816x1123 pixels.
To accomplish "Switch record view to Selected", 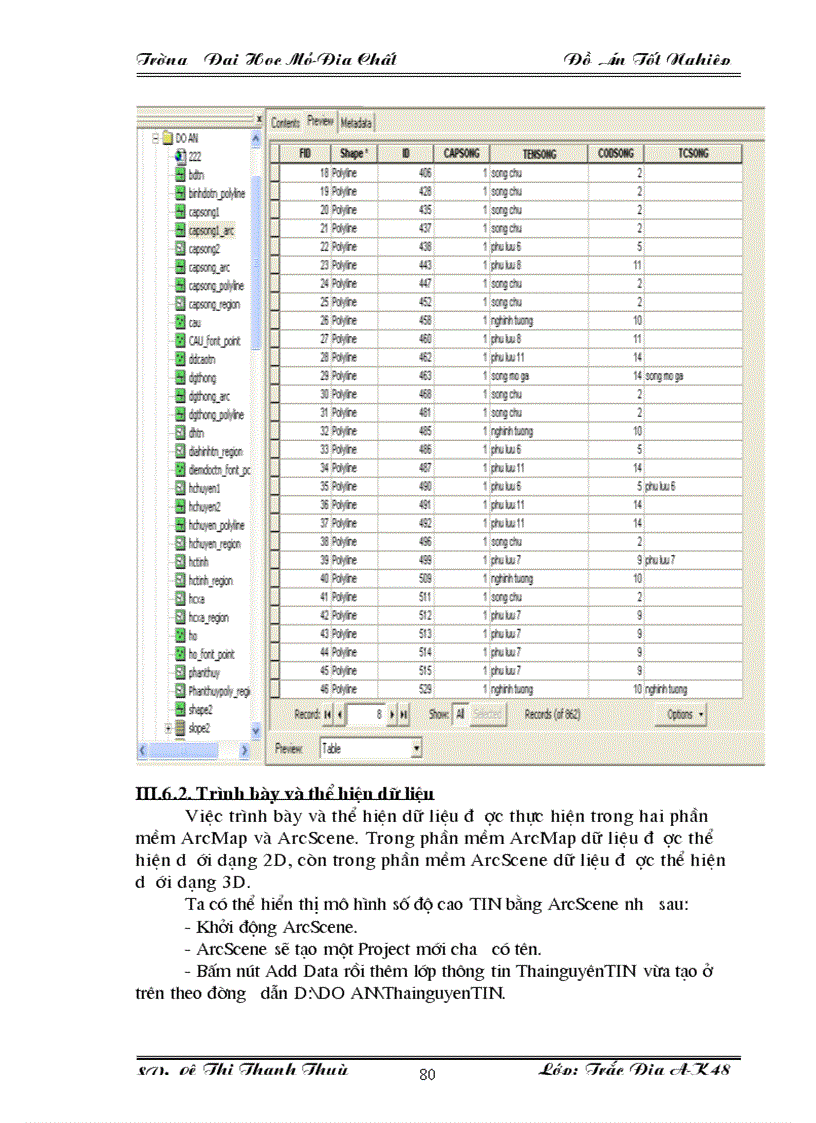I will pyautogui.click(x=487, y=714).
